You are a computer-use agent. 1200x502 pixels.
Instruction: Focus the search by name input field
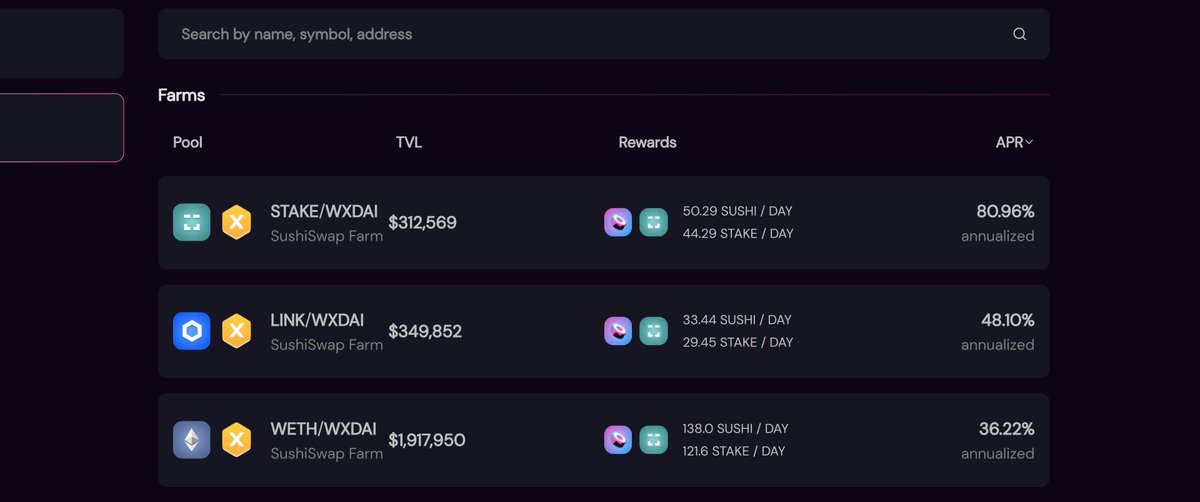pos(604,34)
